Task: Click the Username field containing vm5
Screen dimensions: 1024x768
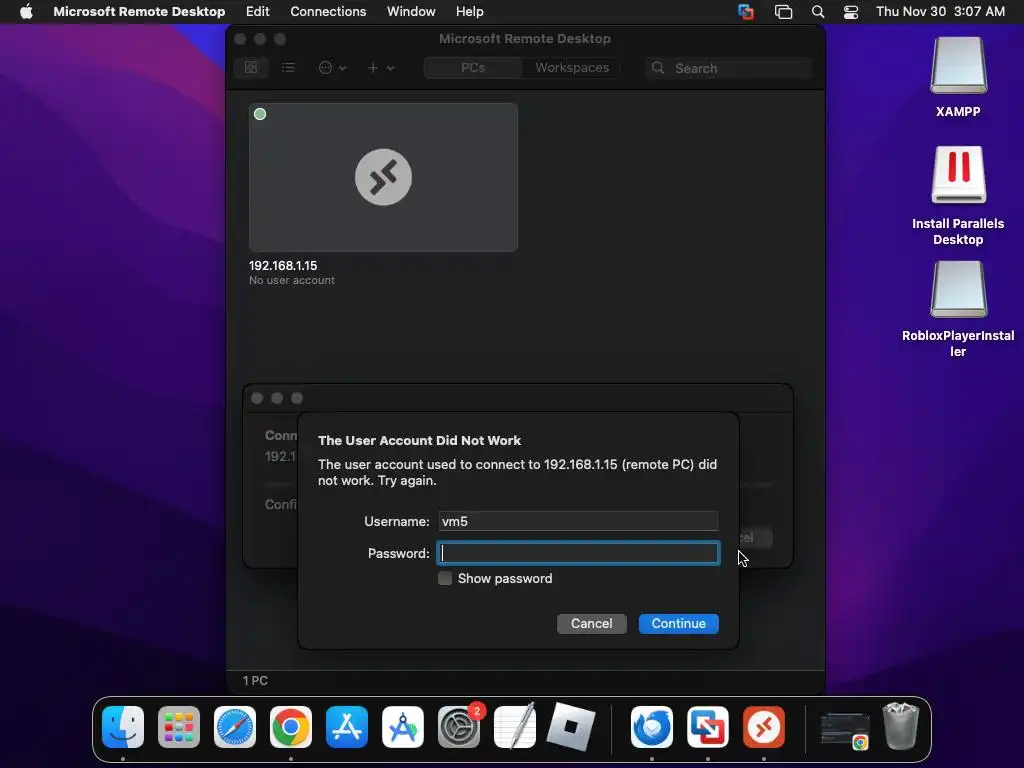Action: (578, 521)
